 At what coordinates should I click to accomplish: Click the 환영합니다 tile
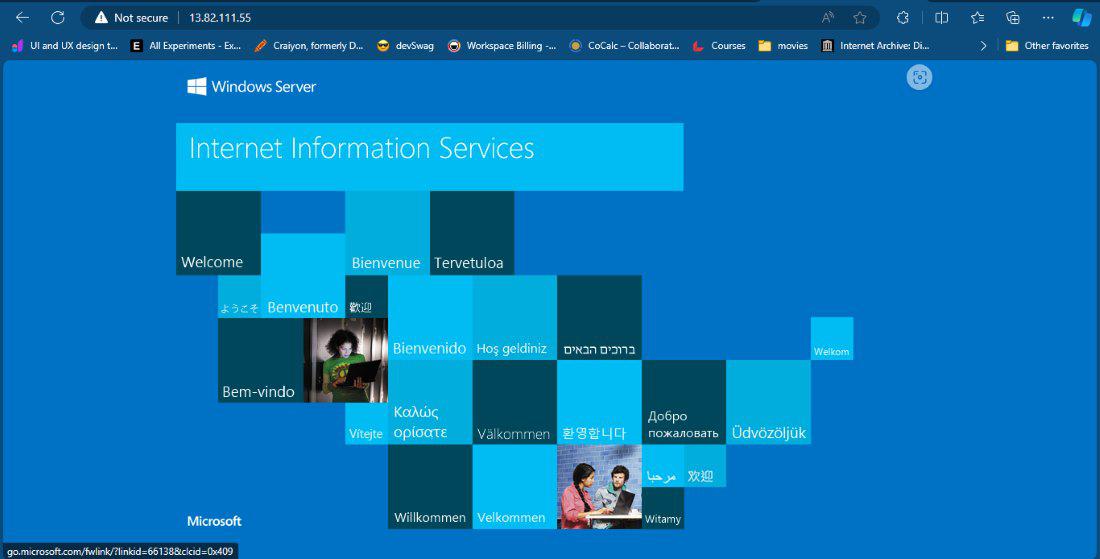click(x=599, y=402)
